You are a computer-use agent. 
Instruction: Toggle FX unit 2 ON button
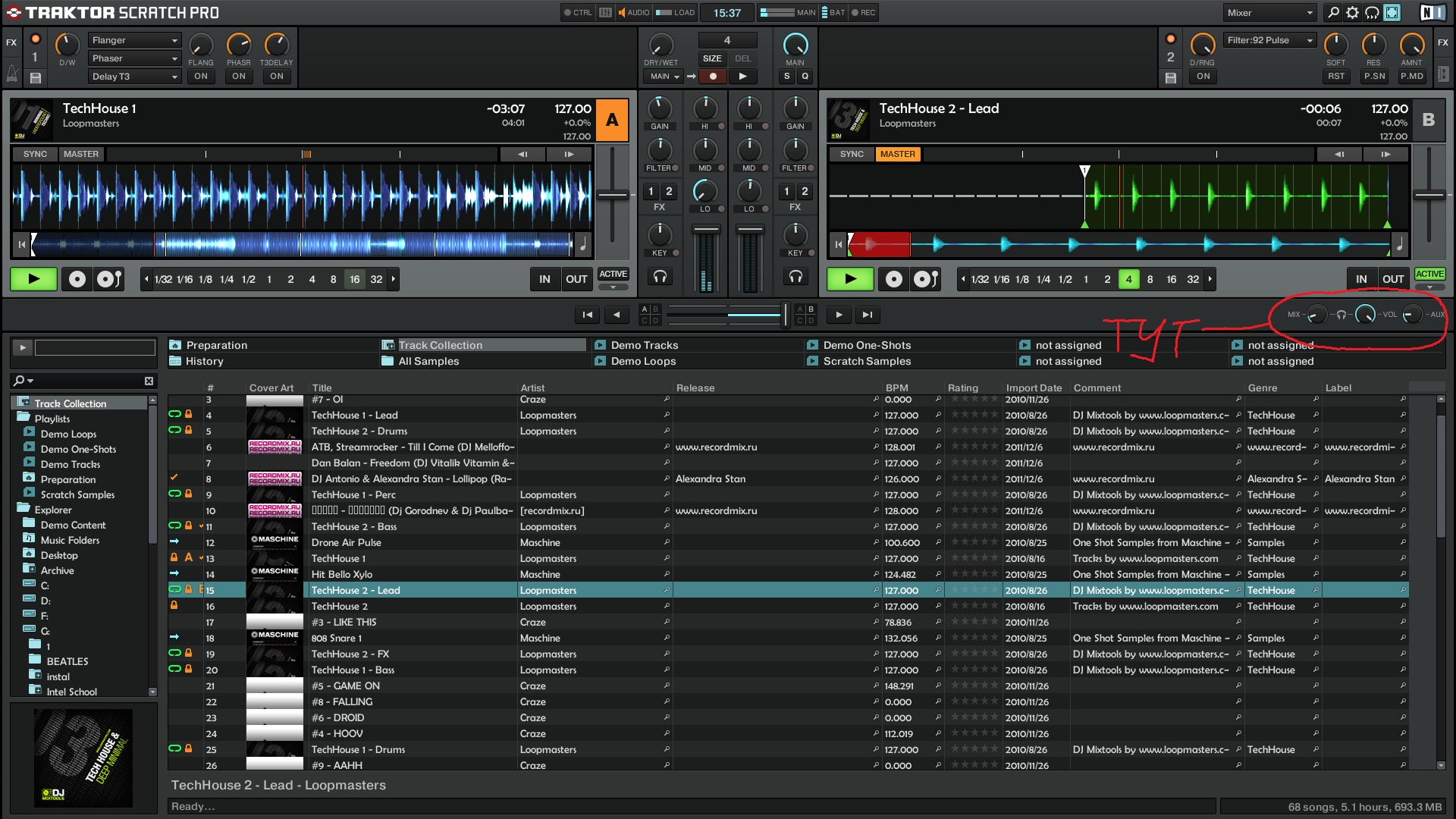(1203, 77)
